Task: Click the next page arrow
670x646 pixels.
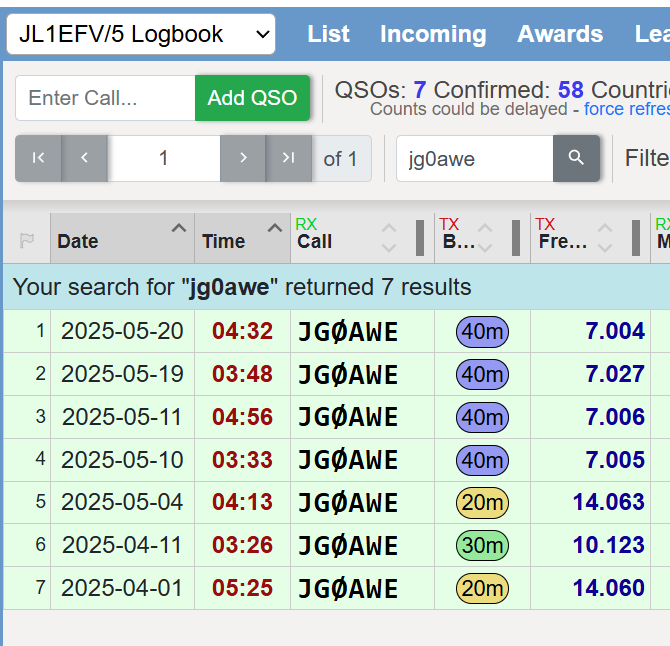Action: (x=243, y=158)
